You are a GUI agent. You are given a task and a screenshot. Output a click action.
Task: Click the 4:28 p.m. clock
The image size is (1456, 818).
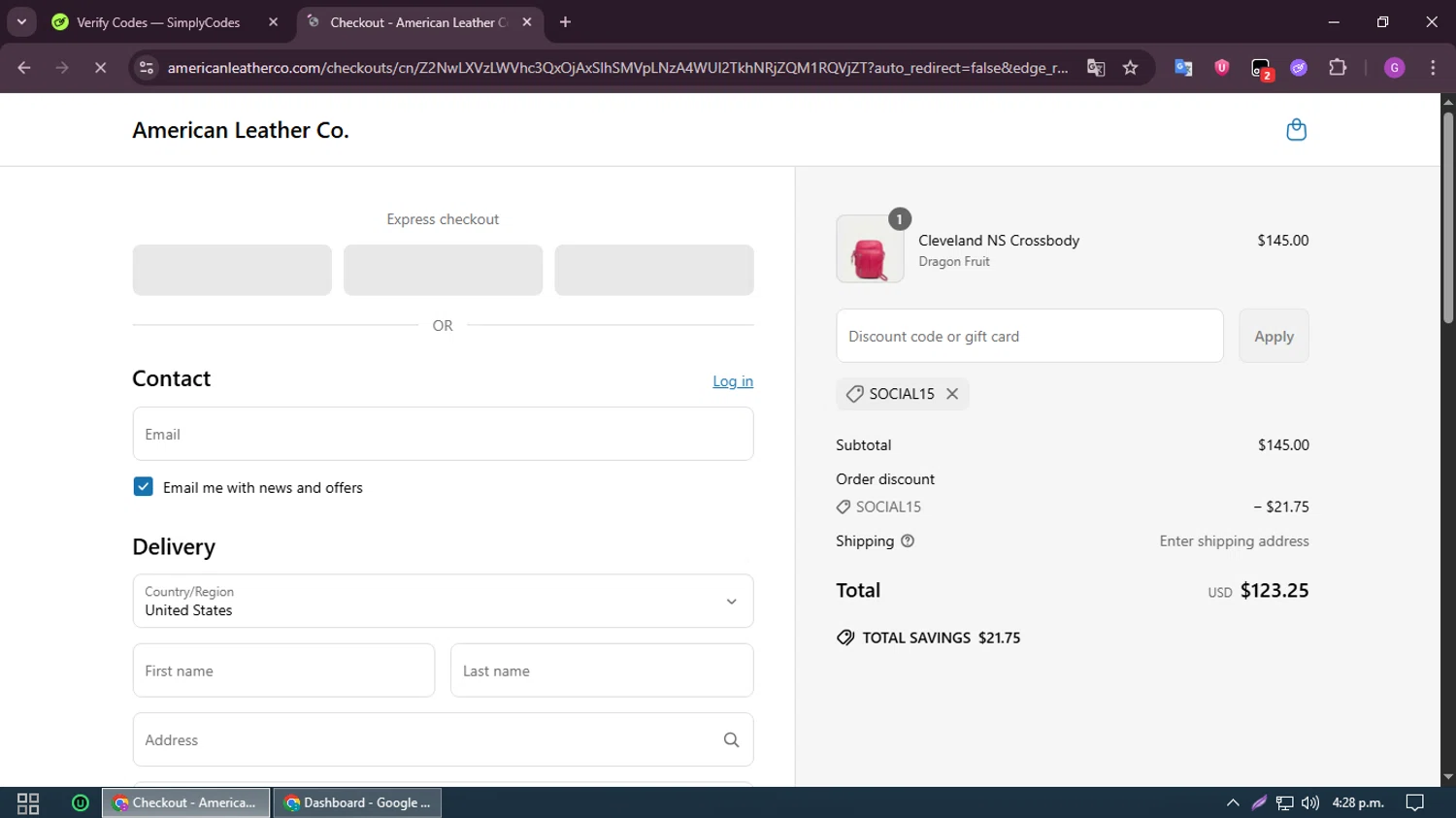coord(1358,803)
